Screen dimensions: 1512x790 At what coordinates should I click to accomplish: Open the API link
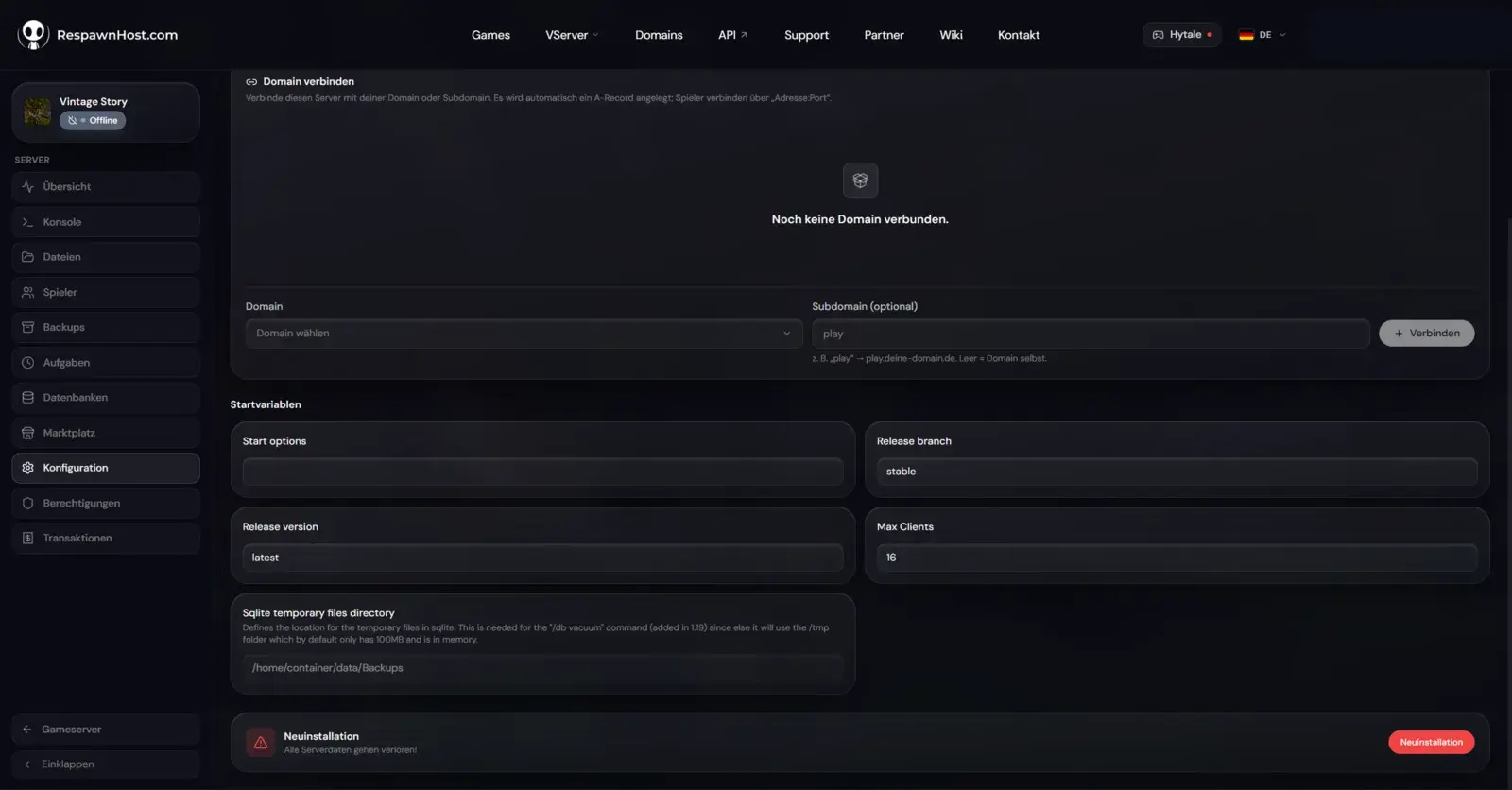pyautogui.click(x=732, y=35)
